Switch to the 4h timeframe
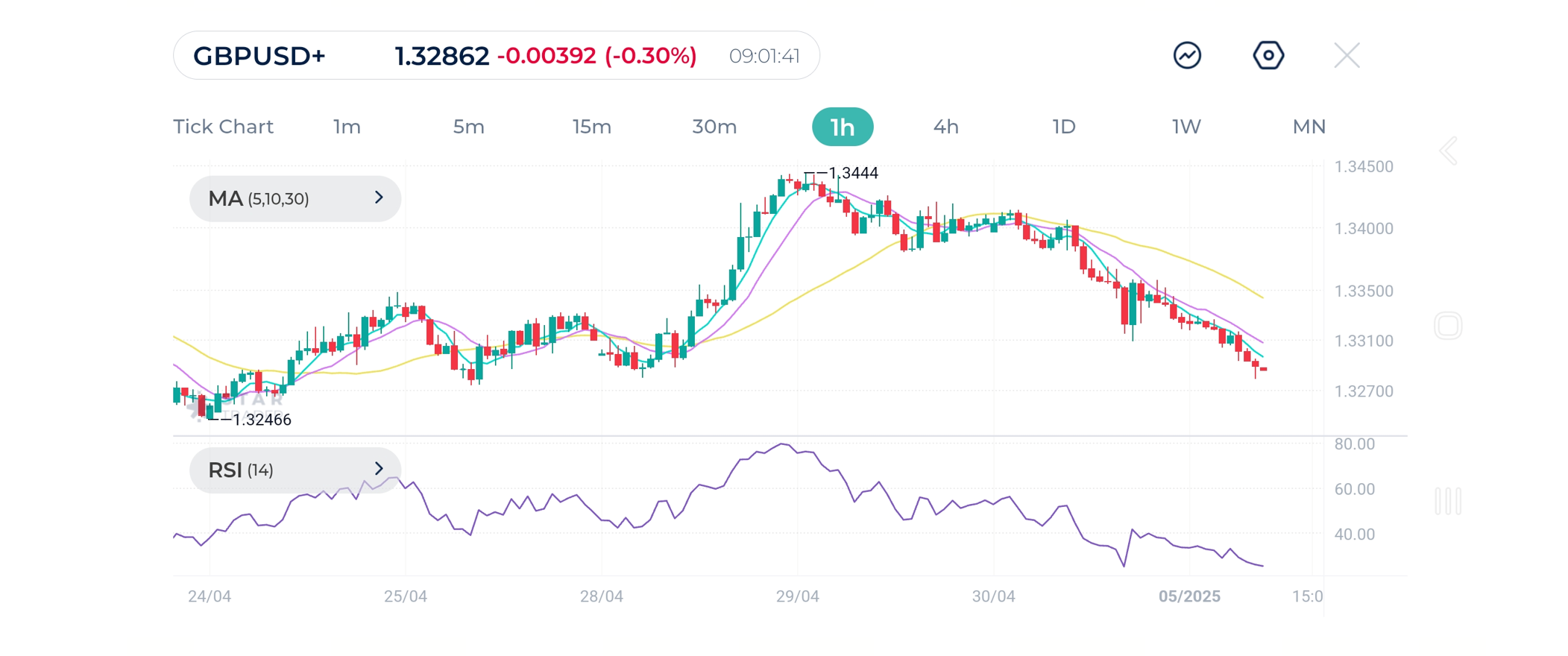 tap(945, 127)
